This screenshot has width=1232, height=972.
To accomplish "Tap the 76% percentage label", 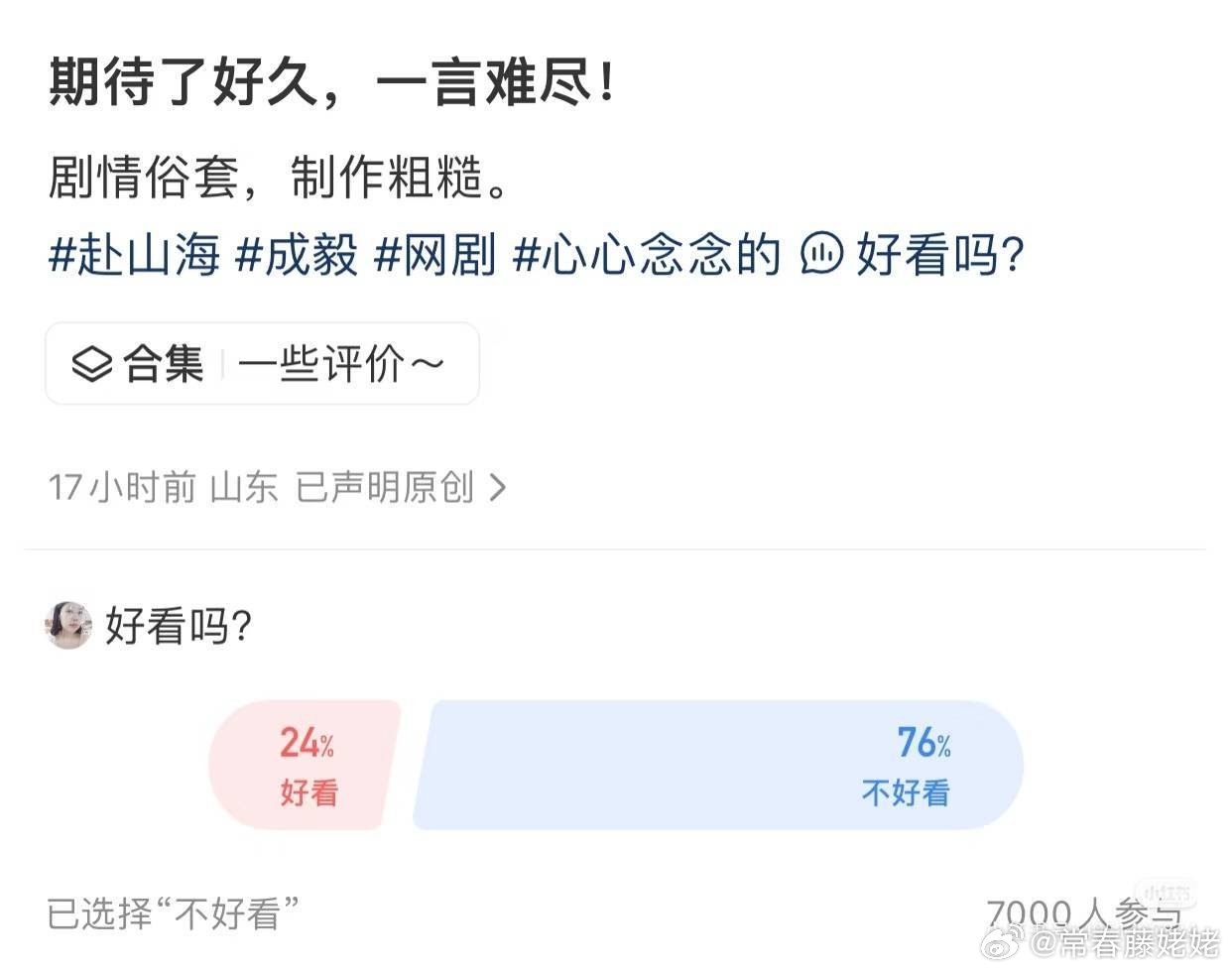I will coord(924,742).
